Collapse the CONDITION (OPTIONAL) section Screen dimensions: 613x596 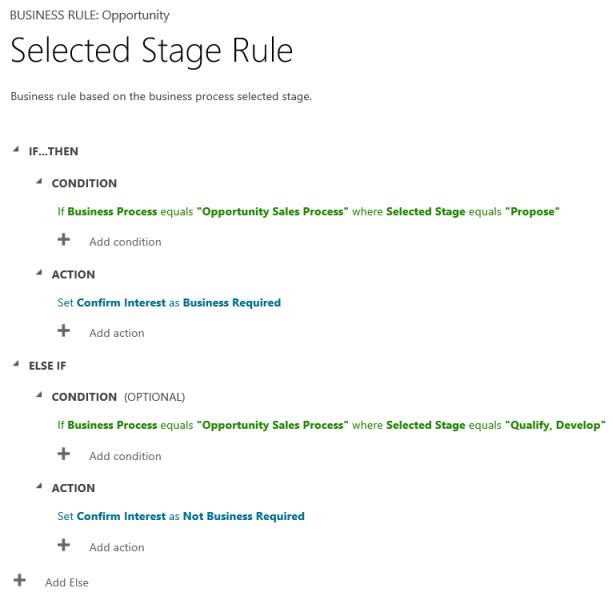pyautogui.click(x=39, y=396)
